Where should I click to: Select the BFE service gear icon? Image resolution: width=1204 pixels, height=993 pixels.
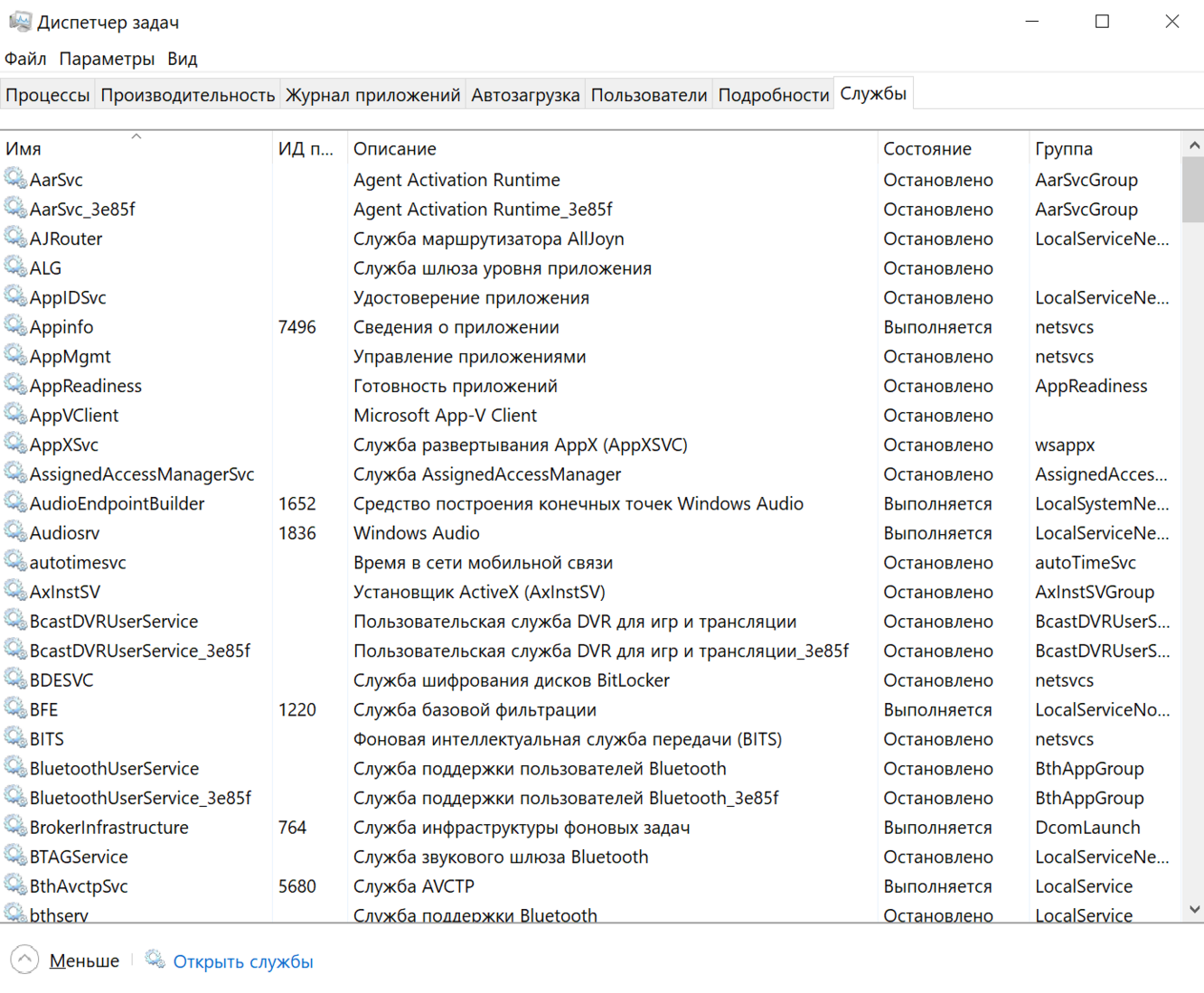[x=15, y=709]
